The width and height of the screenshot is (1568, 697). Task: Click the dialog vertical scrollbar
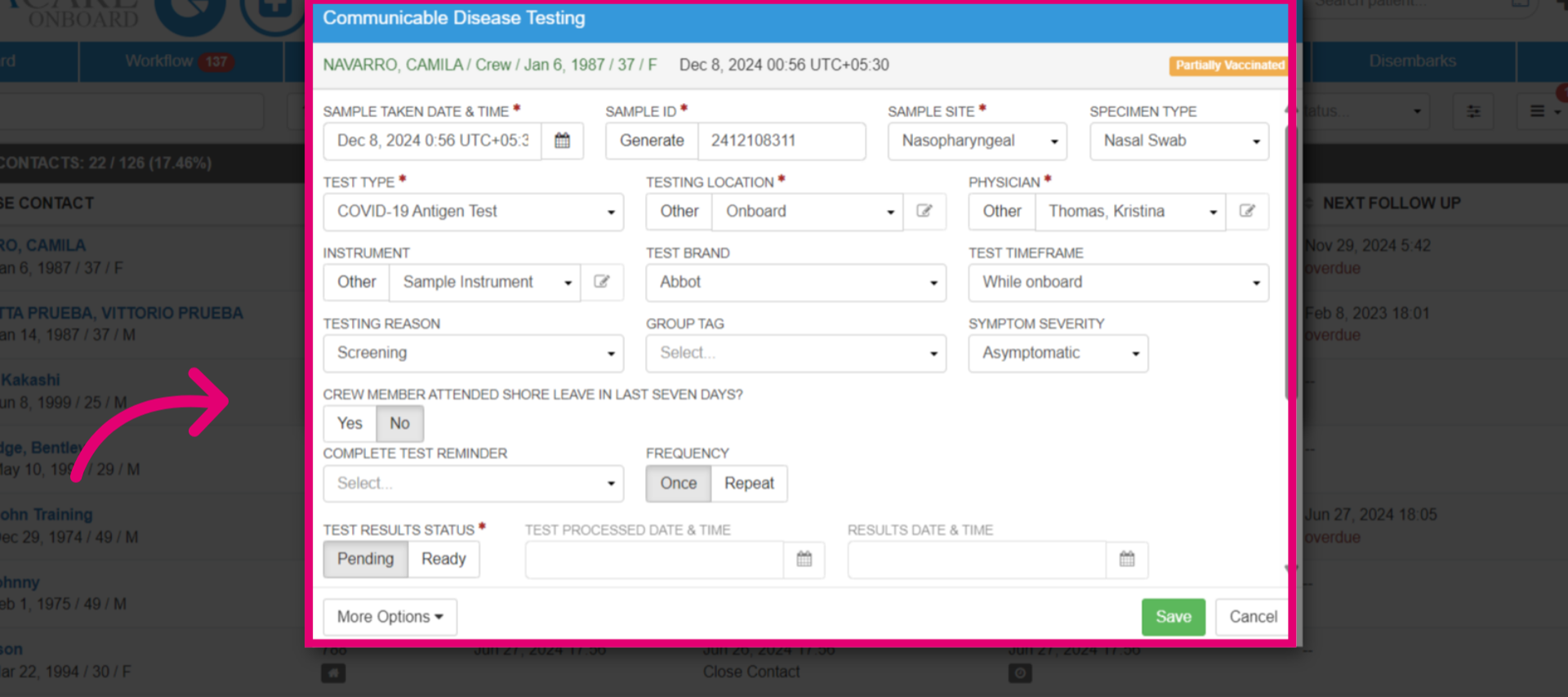coord(1289,261)
